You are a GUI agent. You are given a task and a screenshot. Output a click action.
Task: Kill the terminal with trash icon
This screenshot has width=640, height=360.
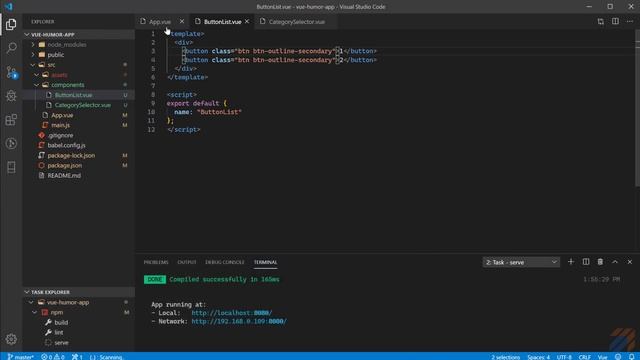(600, 262)
